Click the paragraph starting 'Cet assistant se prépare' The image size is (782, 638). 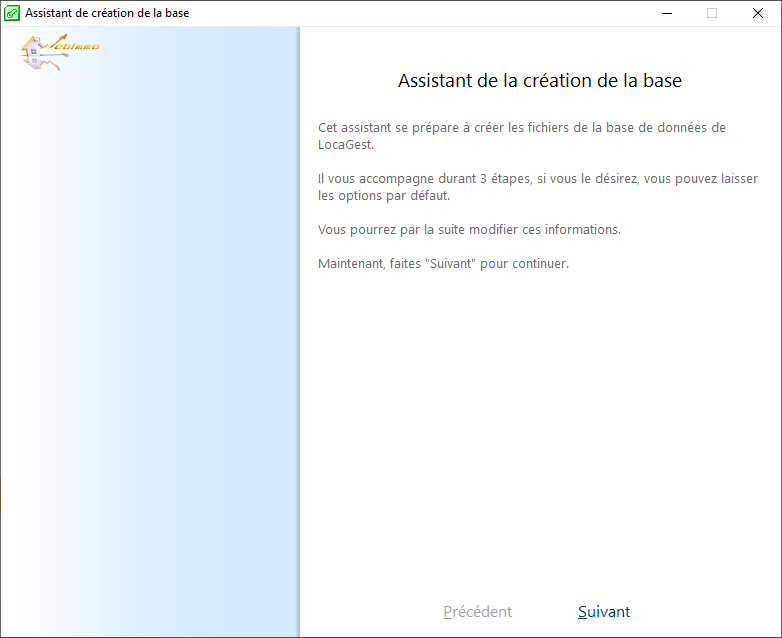[521, 127]
